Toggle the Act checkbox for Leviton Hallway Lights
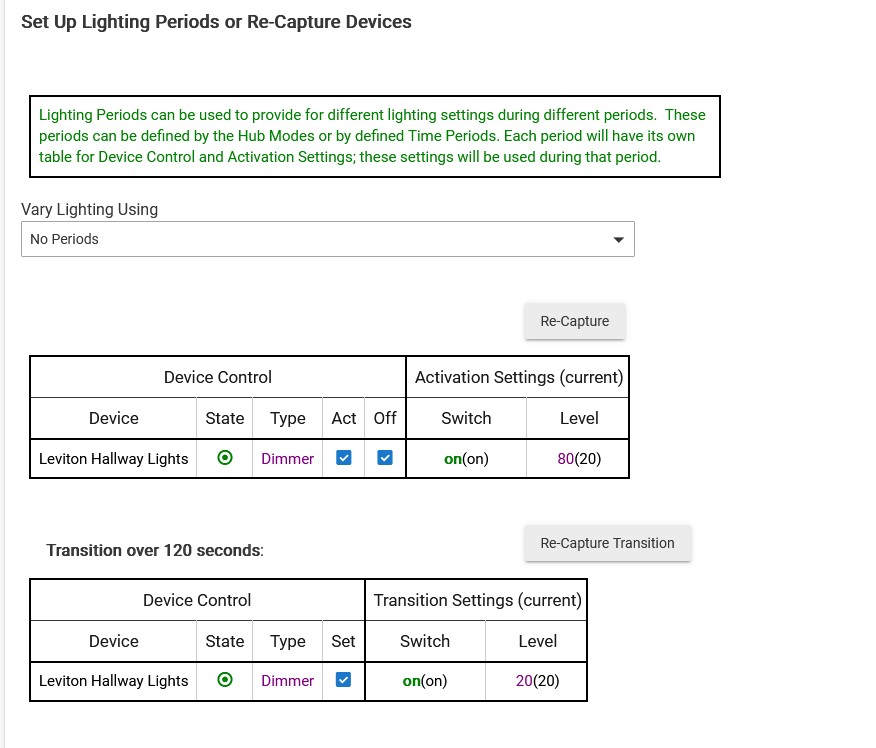876x748 pixels. tap(344, 458)
